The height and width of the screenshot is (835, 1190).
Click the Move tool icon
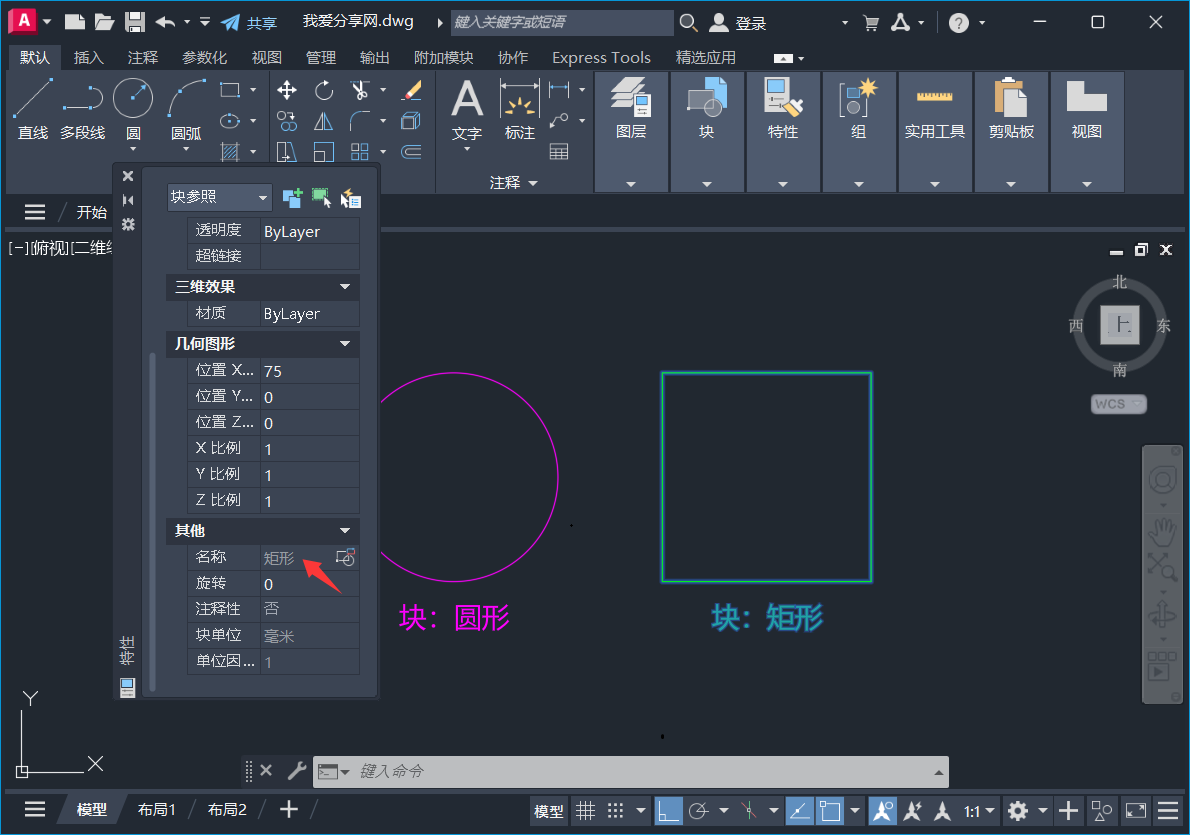[287, 90]
